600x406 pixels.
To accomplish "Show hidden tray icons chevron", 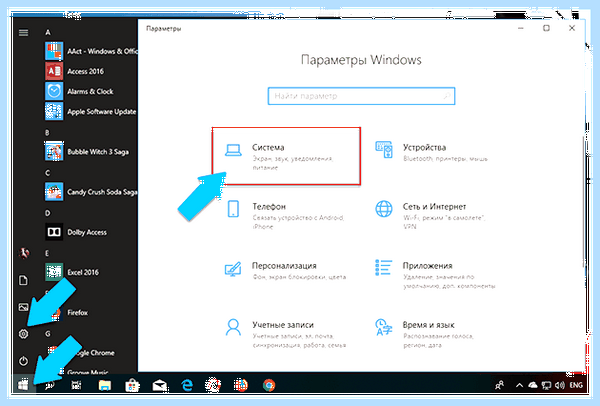I will 519,385.
